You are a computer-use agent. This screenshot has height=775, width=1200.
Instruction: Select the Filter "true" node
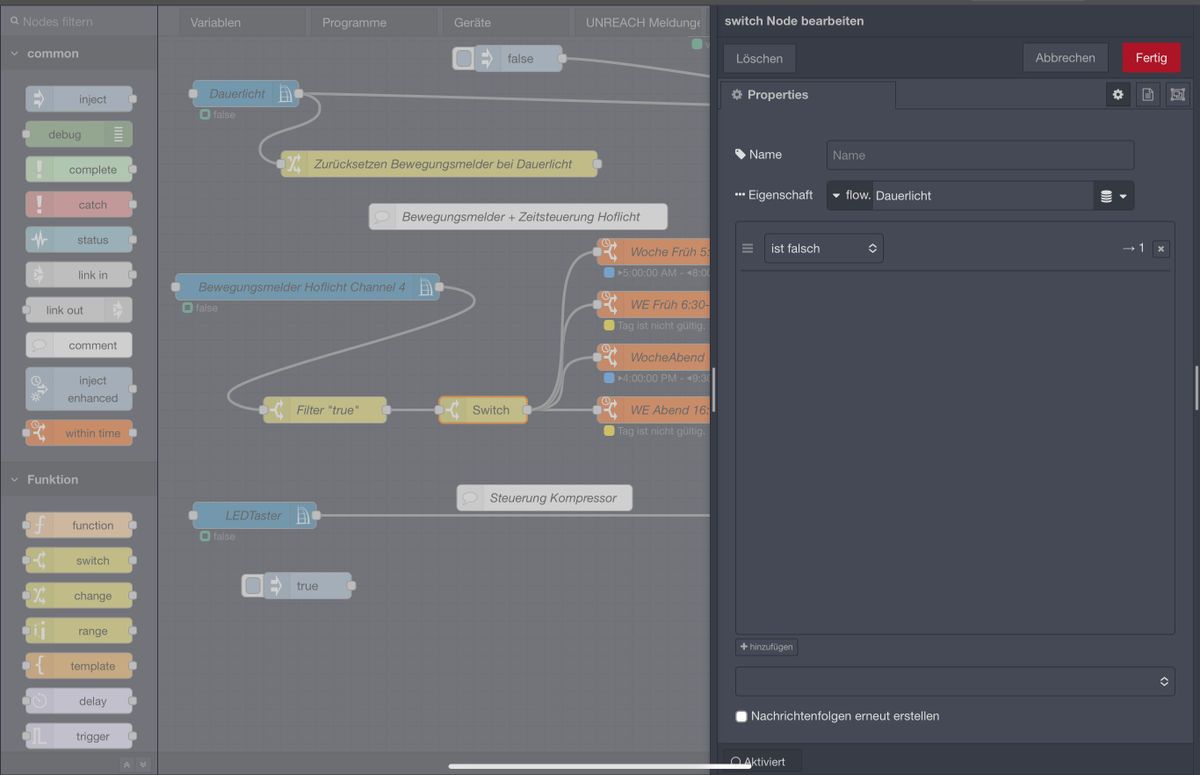[x=325, y=410]
